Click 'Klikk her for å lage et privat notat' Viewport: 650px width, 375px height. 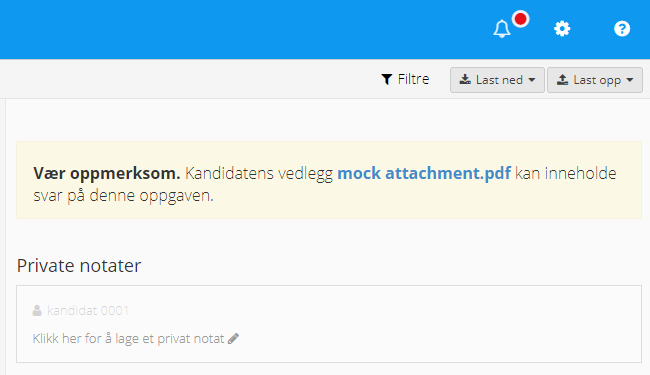tap(129, 339)
